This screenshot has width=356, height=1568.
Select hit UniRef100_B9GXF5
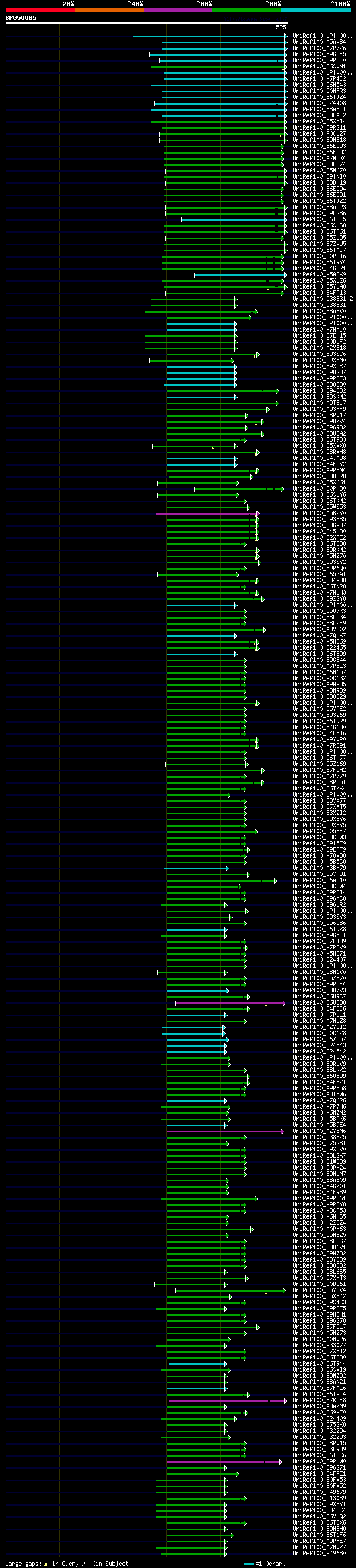319,54
